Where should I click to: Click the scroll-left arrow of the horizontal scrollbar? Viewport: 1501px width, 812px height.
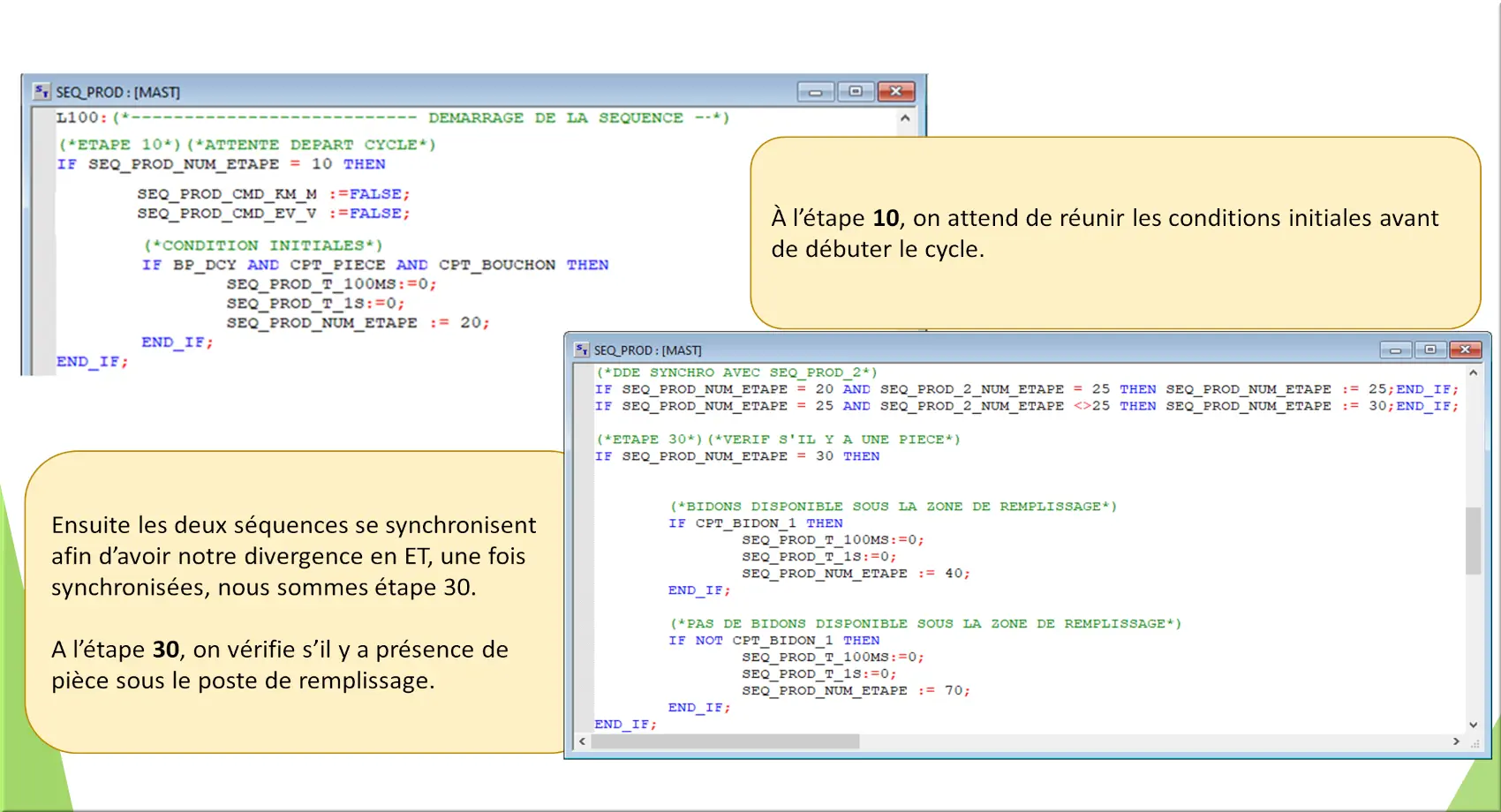[582, 741]
